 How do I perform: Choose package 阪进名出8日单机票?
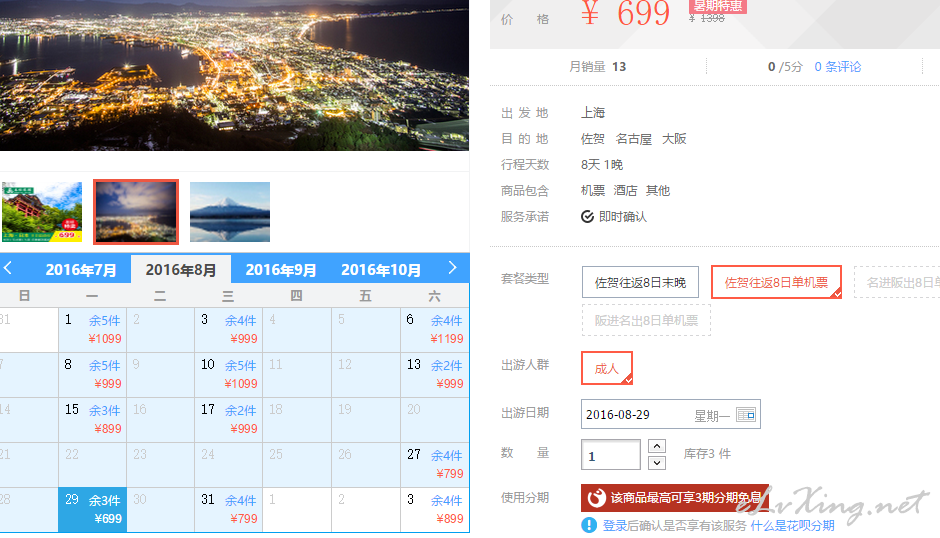coord(646,320)
